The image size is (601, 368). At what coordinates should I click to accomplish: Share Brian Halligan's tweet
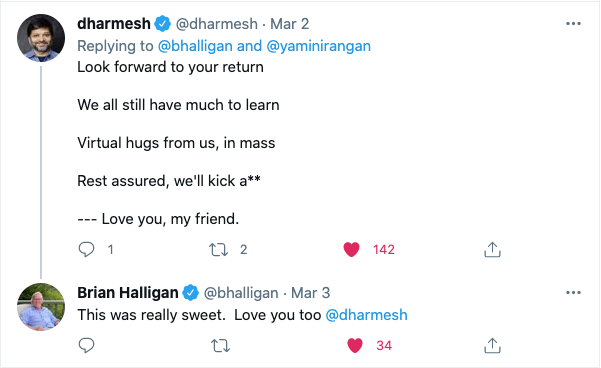492,345
